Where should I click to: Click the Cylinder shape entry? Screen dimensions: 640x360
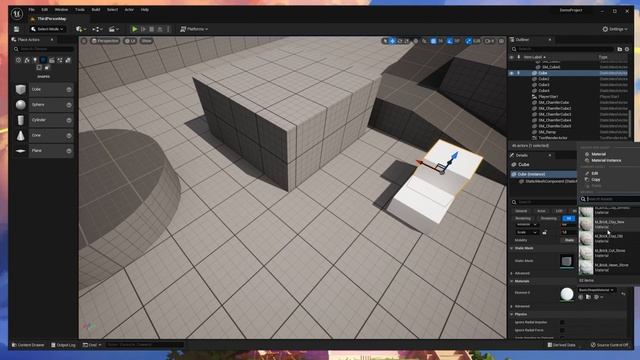click(x=44, y=120)
